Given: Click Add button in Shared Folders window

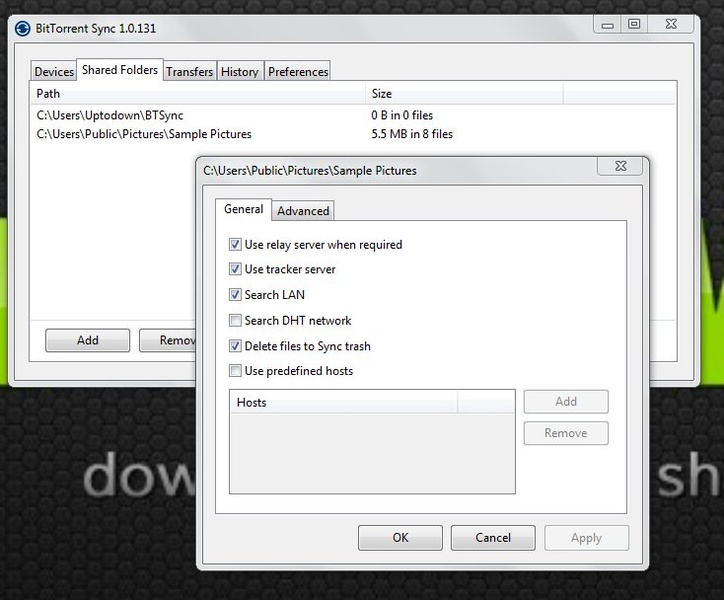Looking at the screenshot, I should click(x=87, y=340).
